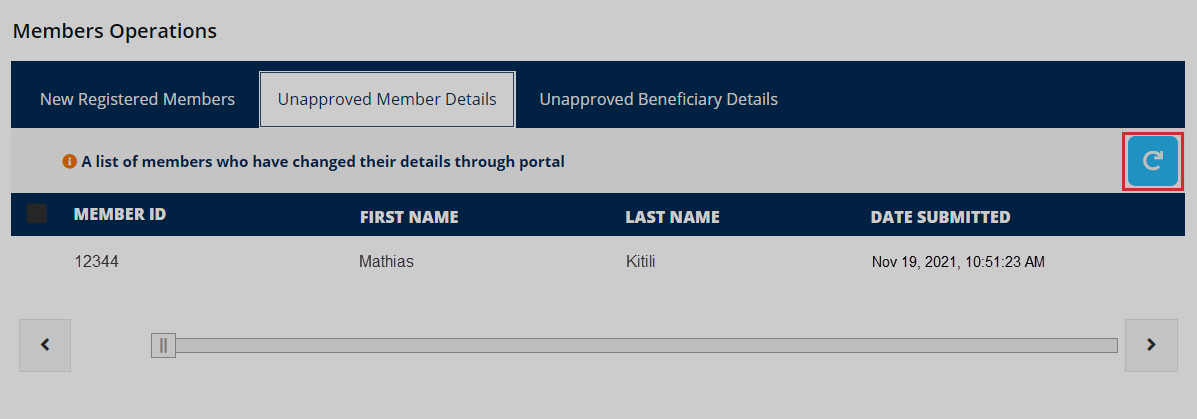1197x419 pixels.
Task: Switch to Unapproved Beneficiary Details tab
Action: click(x=658, y=99)
